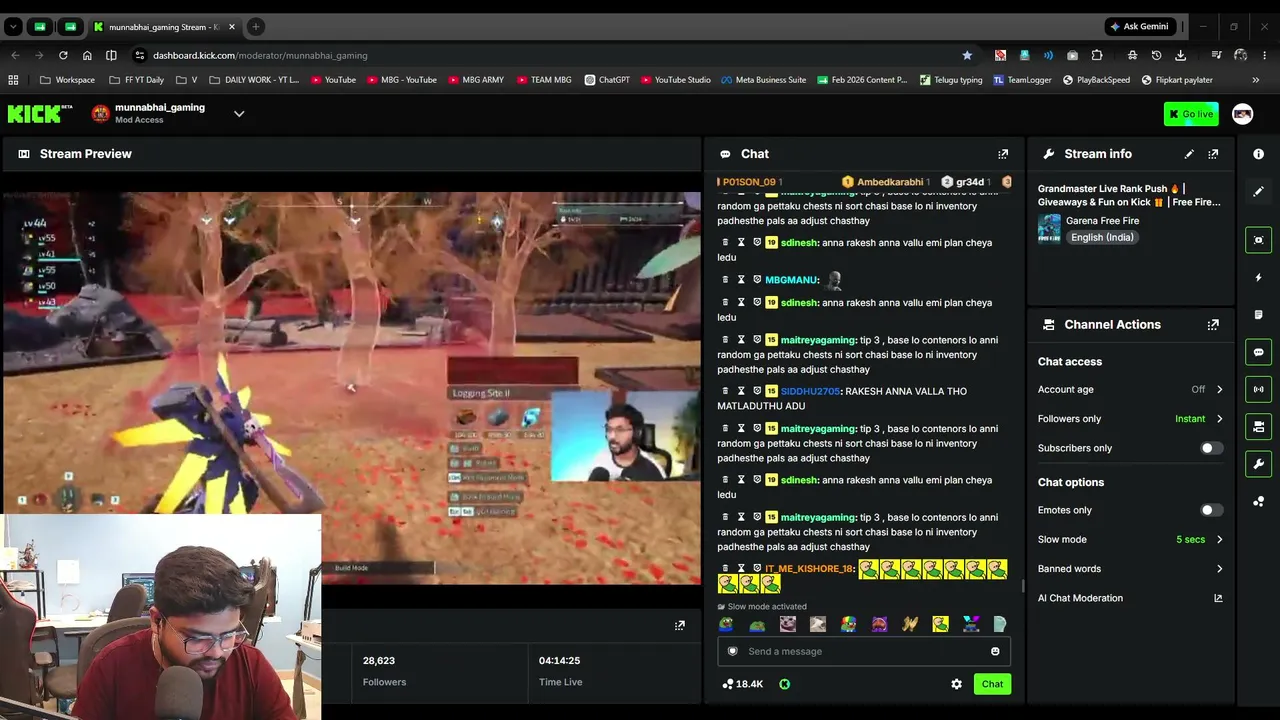Open the user profile avatar in header
The width and height of the screenshot is (1280, 720).
pyautogui.click(x=1242, y=114)
